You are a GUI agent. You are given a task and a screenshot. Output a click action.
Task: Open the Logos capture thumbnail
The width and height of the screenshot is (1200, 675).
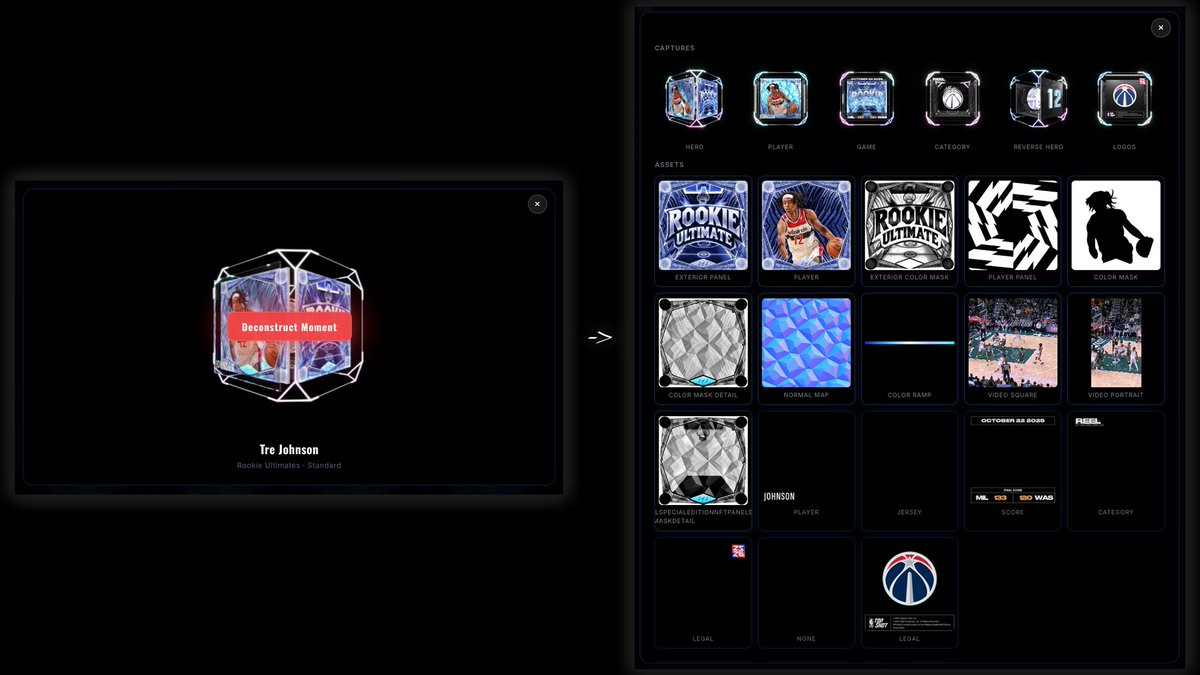(1124, 100)
